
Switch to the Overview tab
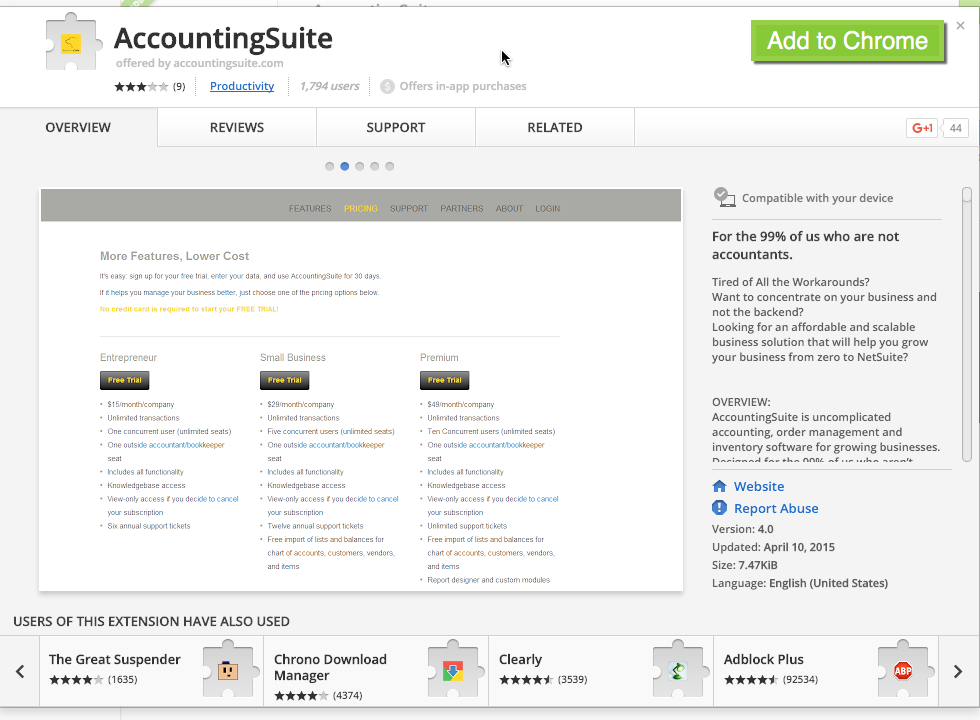click(78, 128)
